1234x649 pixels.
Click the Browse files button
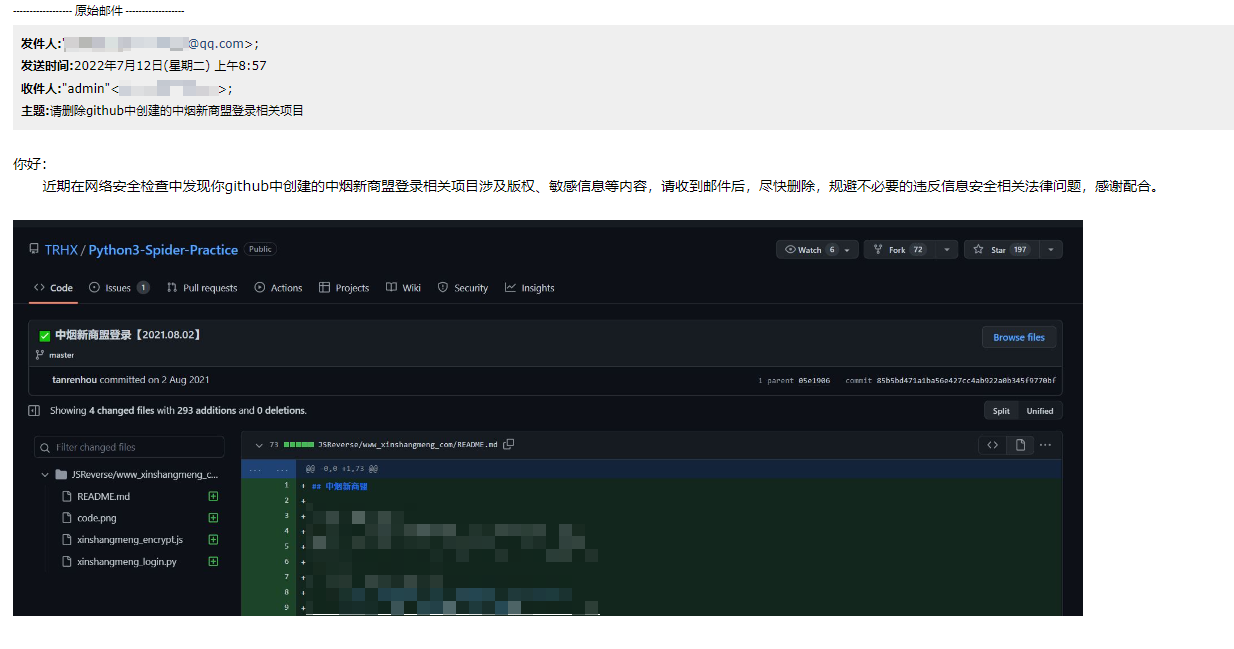click(1019, 337)
